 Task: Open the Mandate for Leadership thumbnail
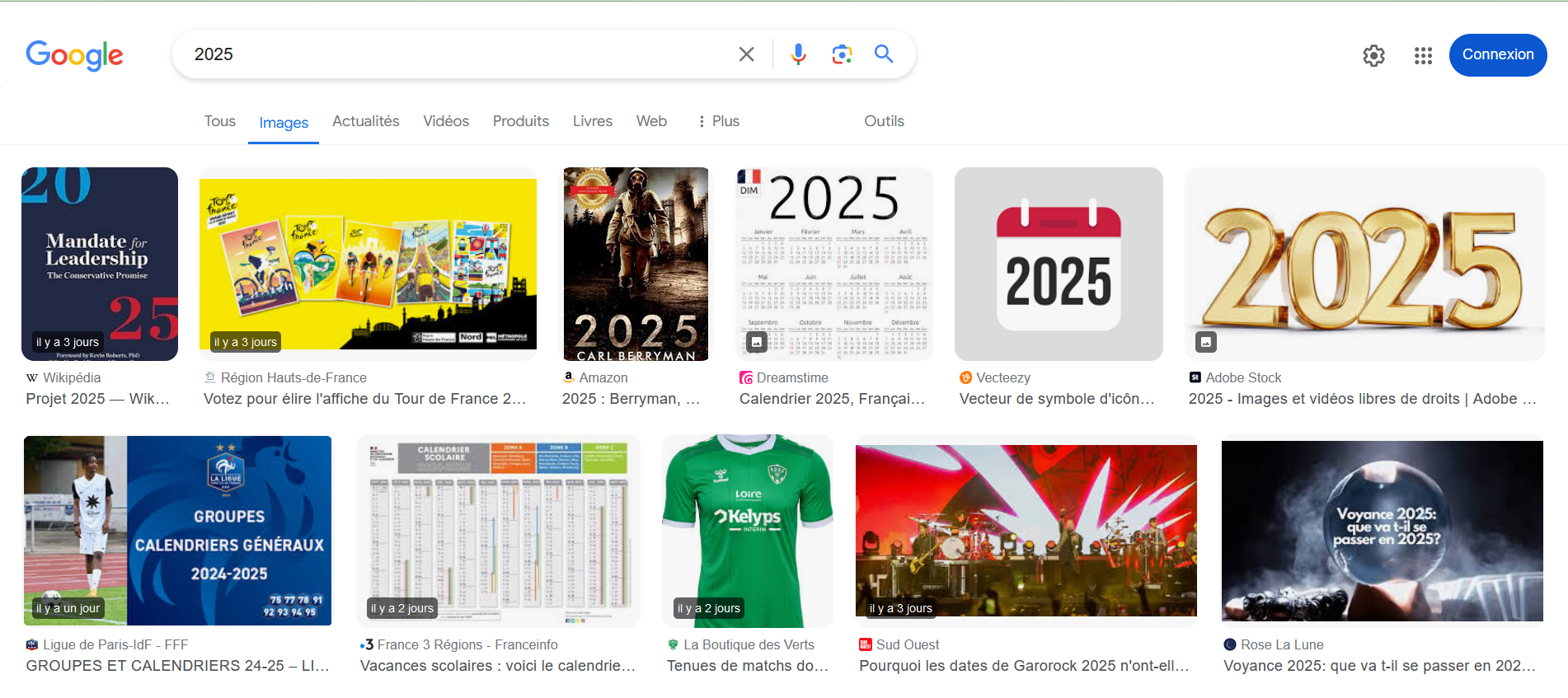tap(100, 264)
